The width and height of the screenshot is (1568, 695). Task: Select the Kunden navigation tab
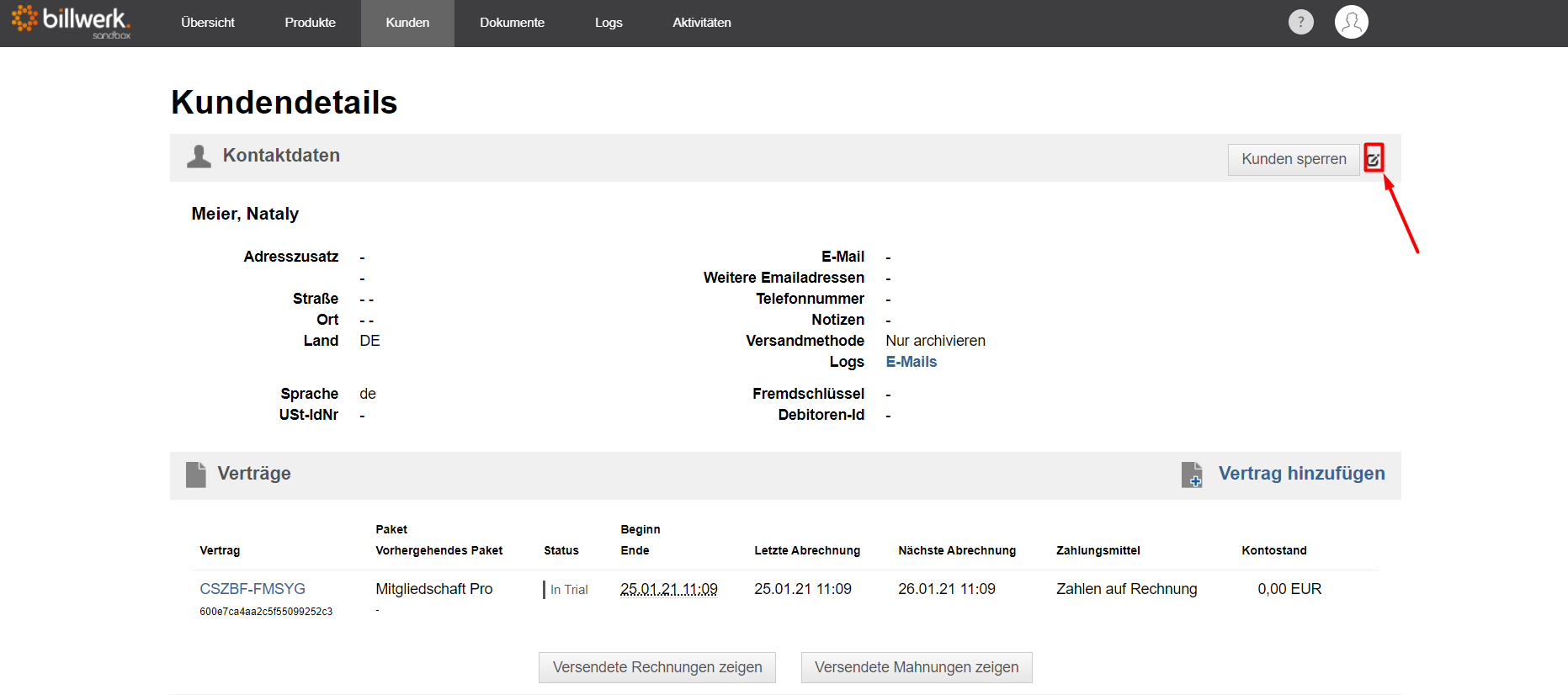point(407,23)
